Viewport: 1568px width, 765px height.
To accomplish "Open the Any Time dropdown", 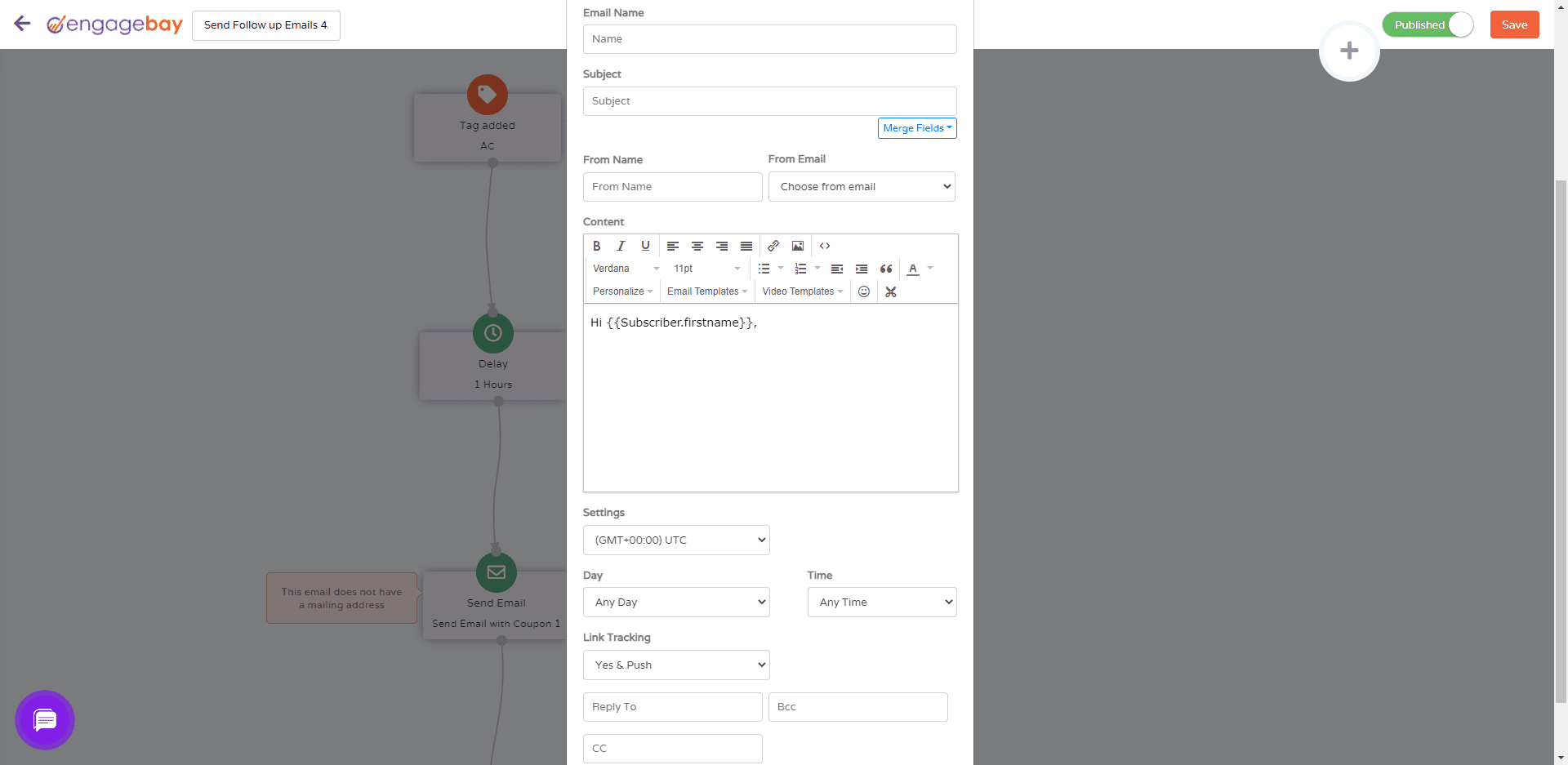I will [882, 603].
